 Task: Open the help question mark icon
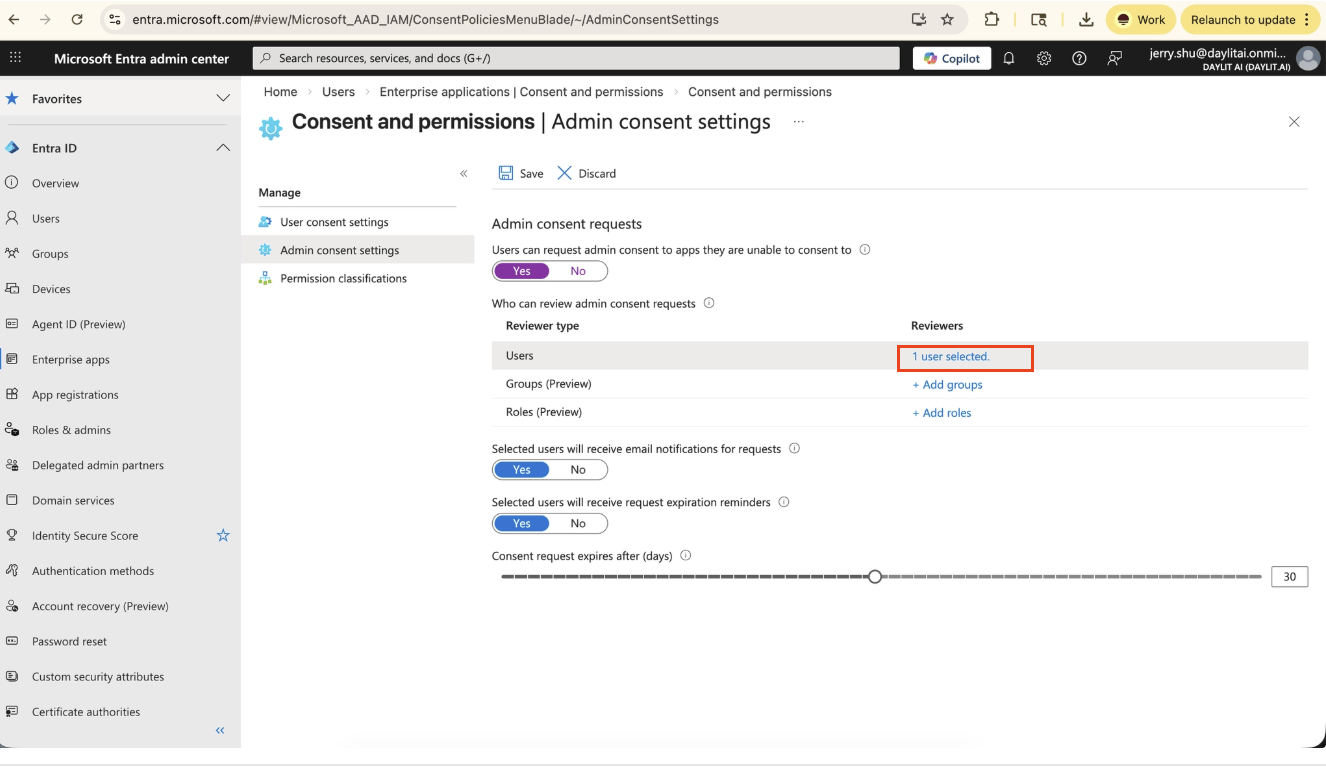pos(1079,58)
